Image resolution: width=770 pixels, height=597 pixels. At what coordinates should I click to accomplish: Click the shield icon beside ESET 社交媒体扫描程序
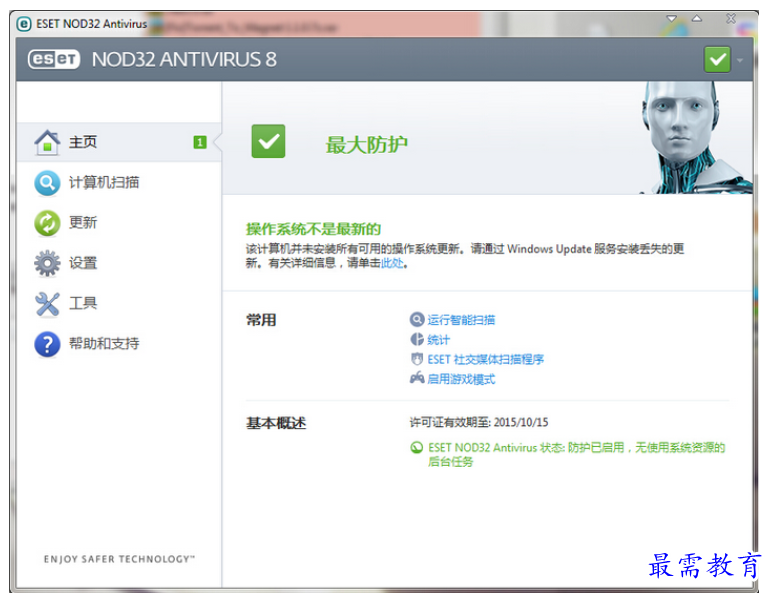click(x=417, y=359)
